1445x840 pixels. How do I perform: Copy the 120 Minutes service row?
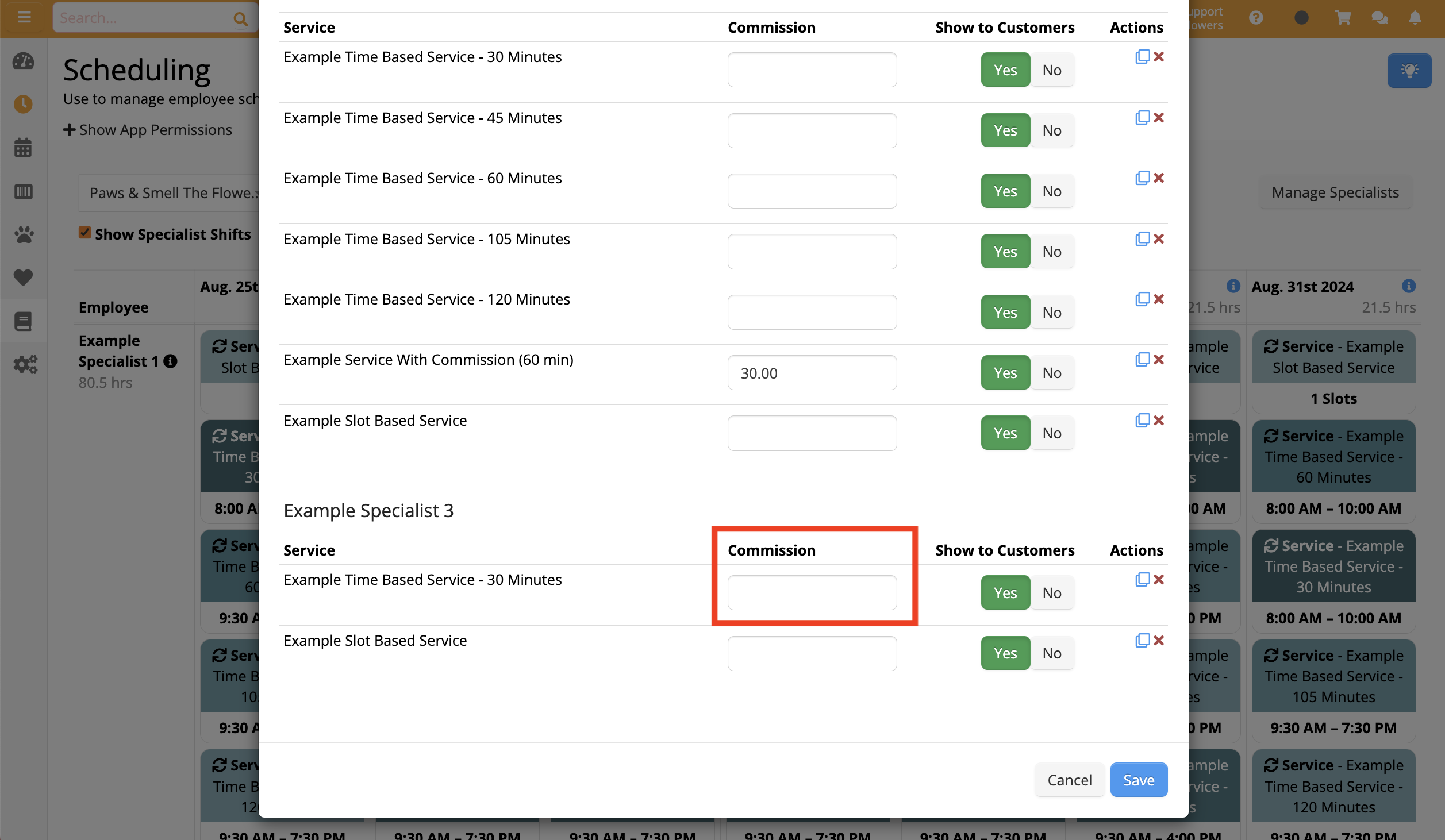click(x=1142, y=299)
